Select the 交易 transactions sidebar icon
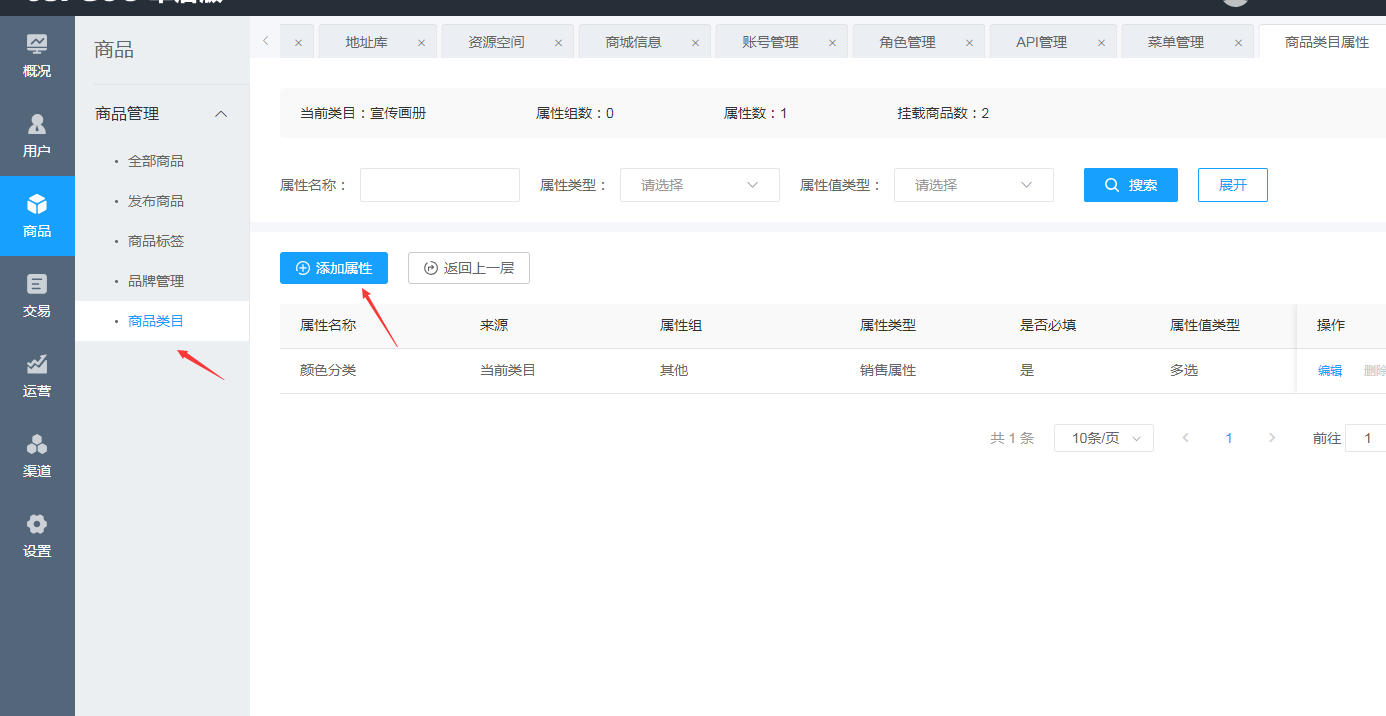 pyautogui.click(x=37, y=296)
